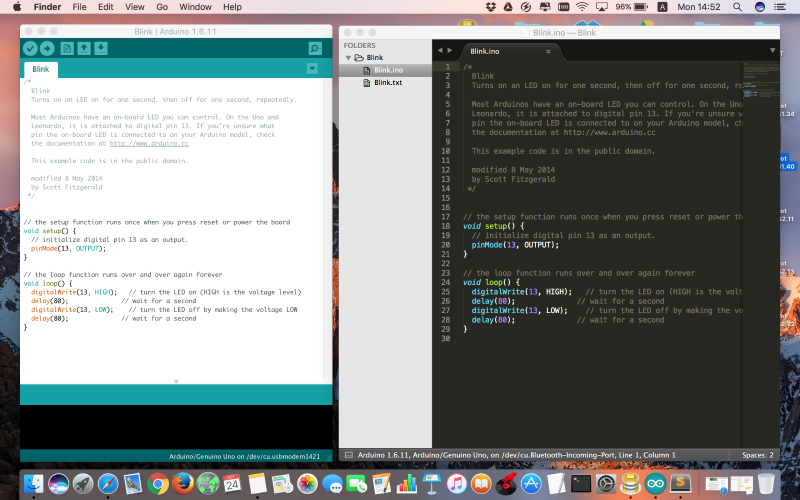The image size is (800, 500).
Task: Open Launchpad rocket in the Dock
Action: tap(83, 483)
